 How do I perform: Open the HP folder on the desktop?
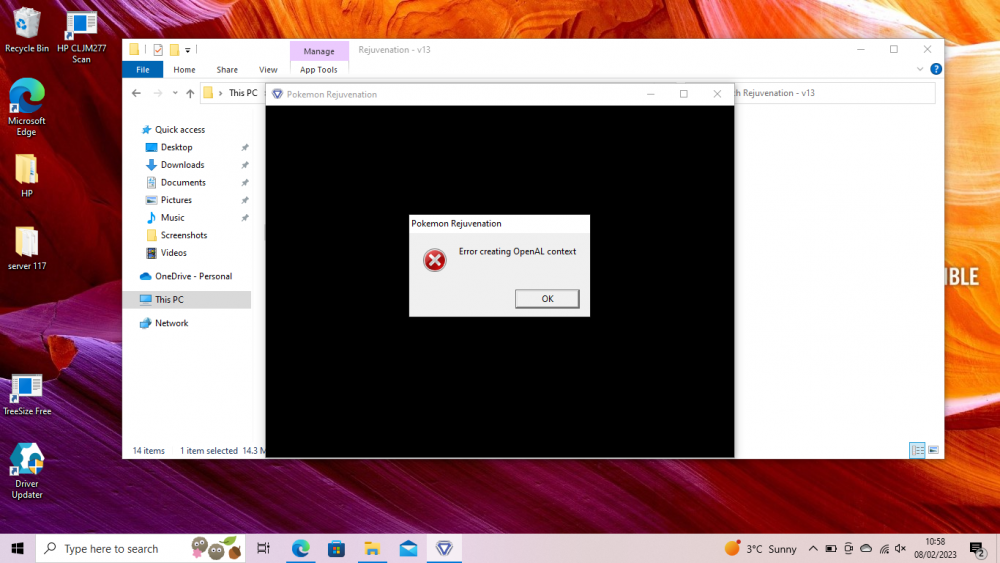coord(26,176)
